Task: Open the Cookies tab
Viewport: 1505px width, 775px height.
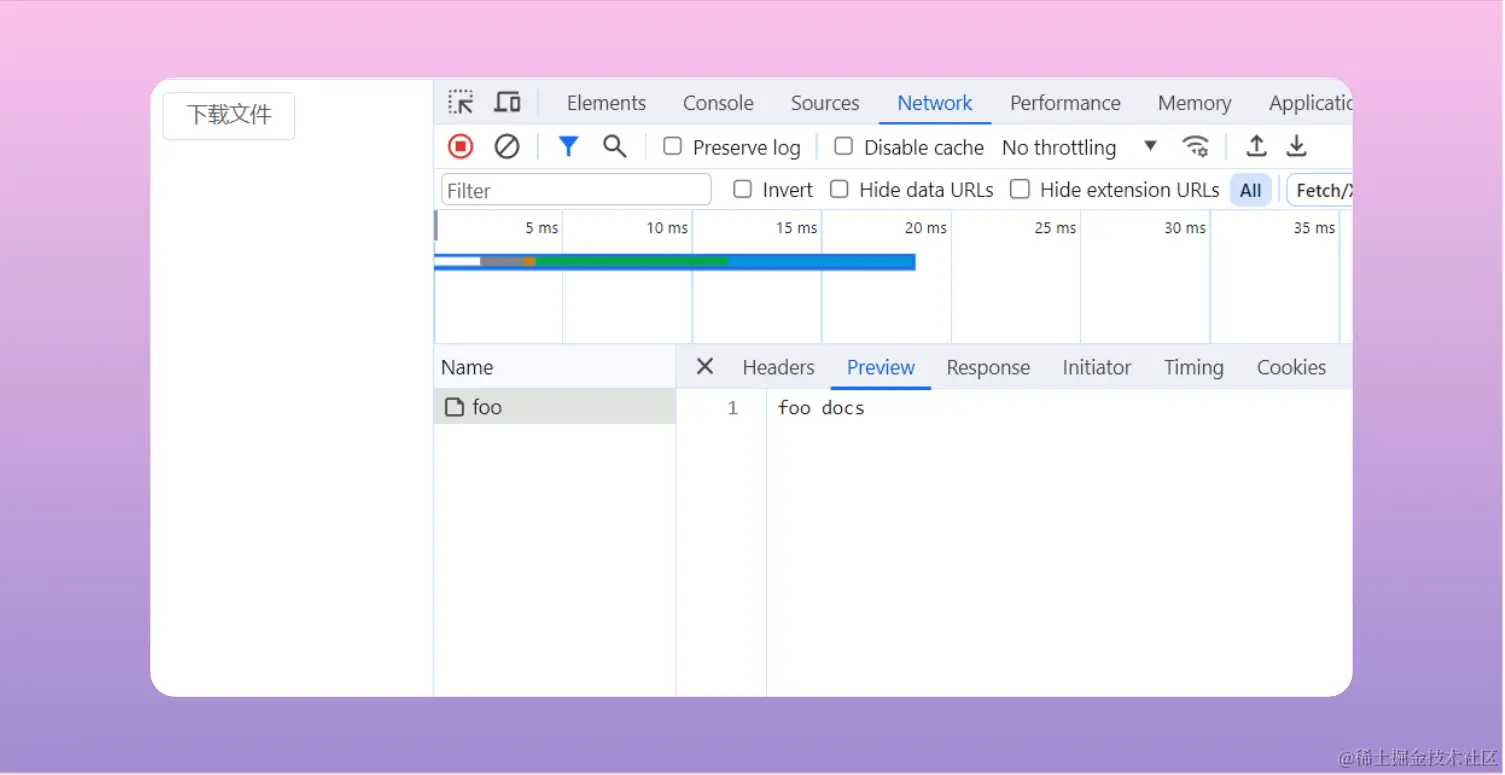Action: tap(1291, 368)
